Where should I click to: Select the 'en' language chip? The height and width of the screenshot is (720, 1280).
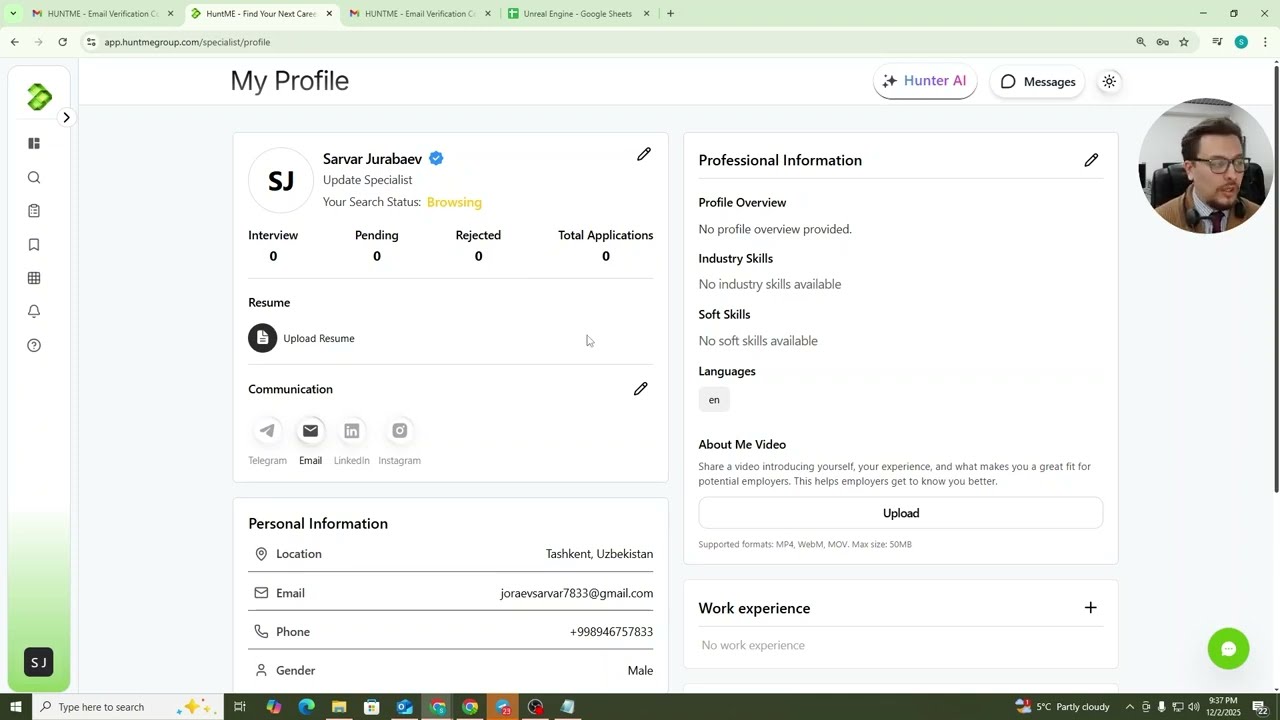pyautogui.click(x=714, y=400)
